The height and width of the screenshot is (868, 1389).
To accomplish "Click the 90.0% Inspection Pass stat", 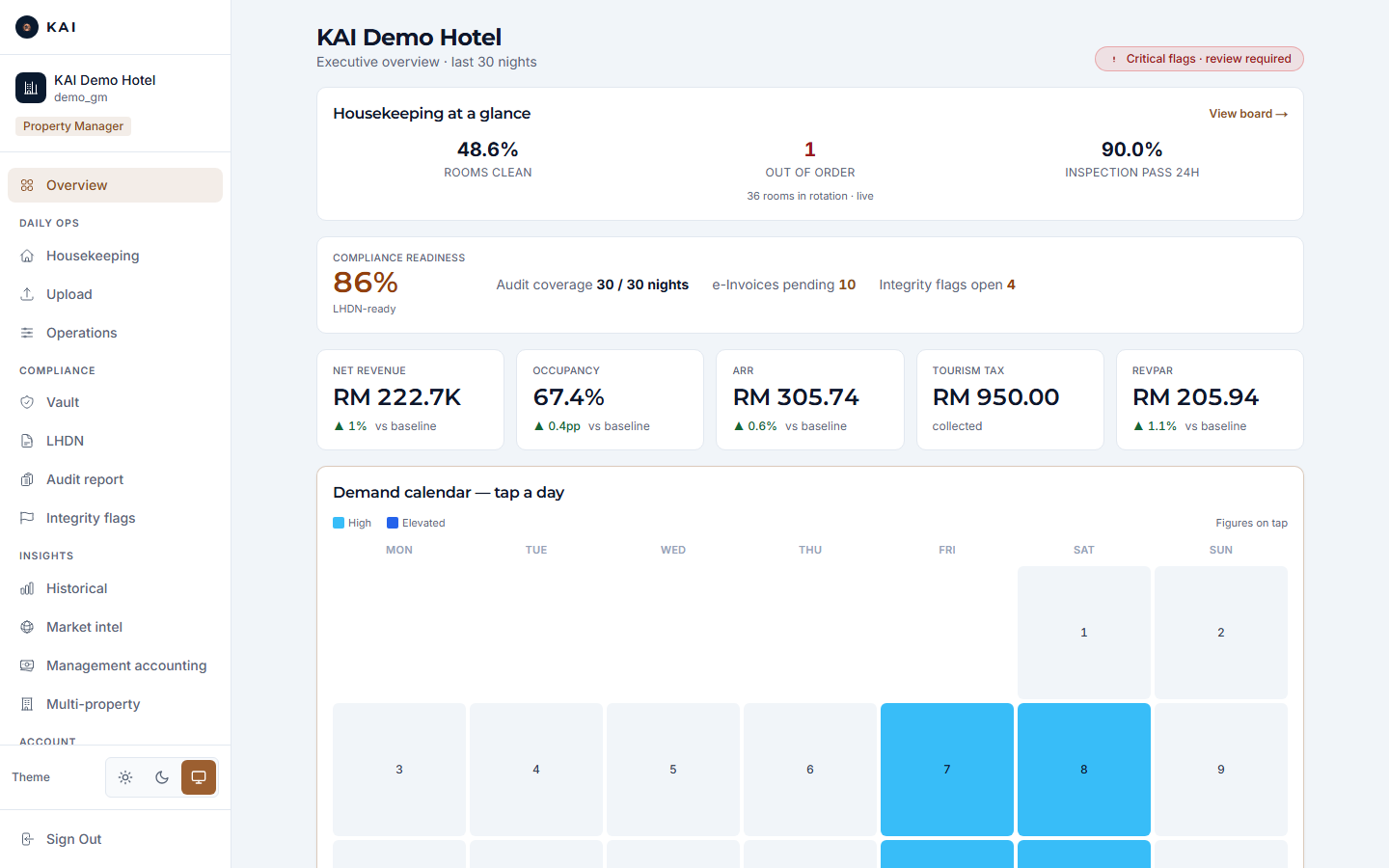I will (1132, 159).
